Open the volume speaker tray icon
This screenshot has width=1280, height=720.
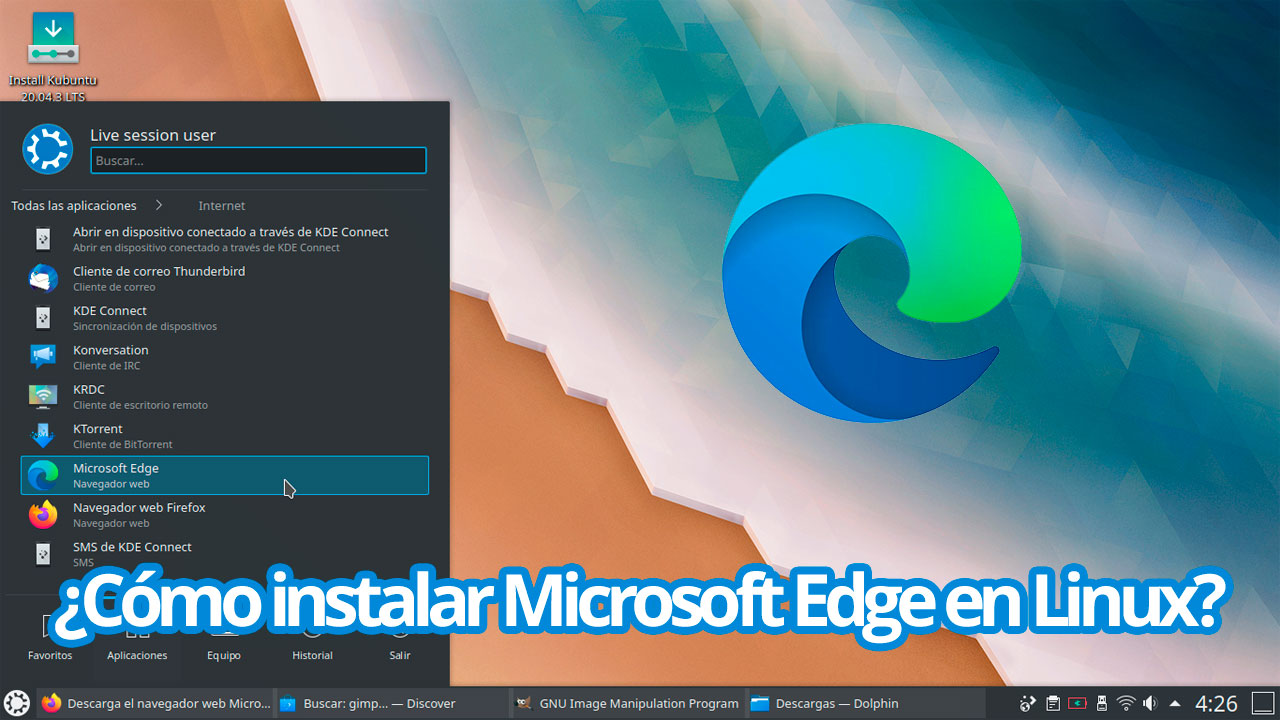click(x=1150, y=703)
